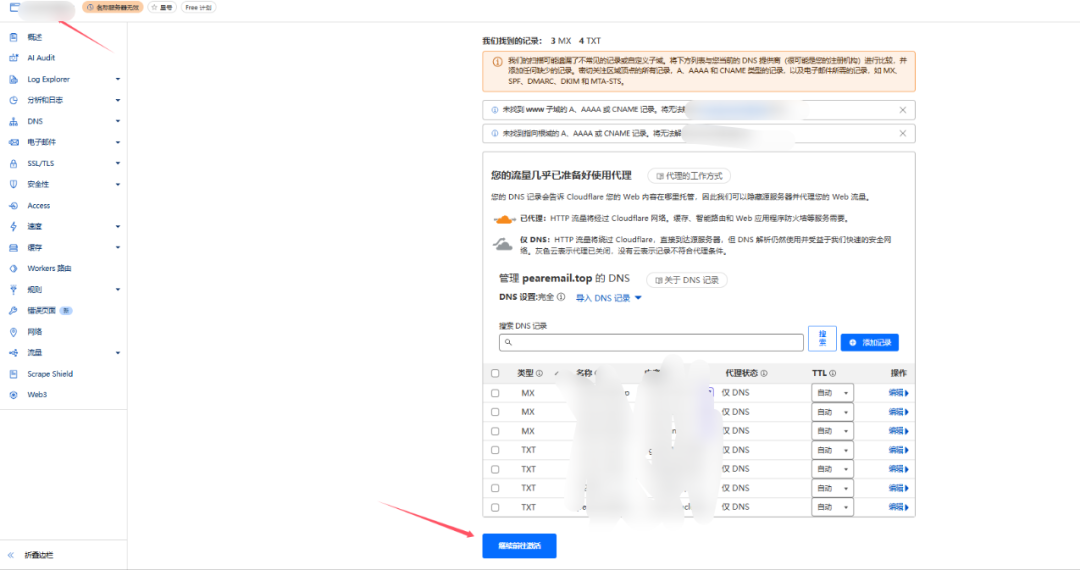
Task: Open the Web3 icon in sidebar
Action: 13,395
